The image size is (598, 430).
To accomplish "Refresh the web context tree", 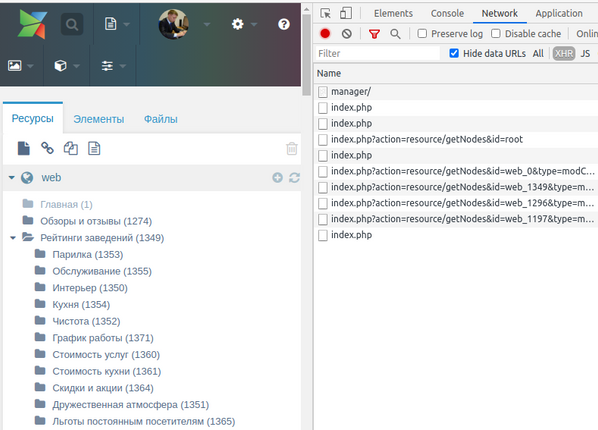I will click(294, 177).
